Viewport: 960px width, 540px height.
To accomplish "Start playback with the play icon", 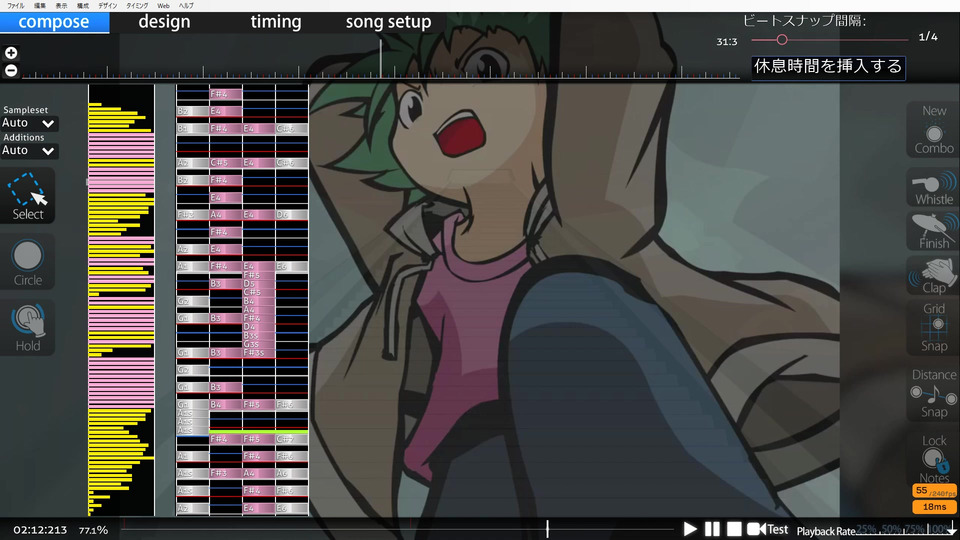I will click(x=690, y=529).
